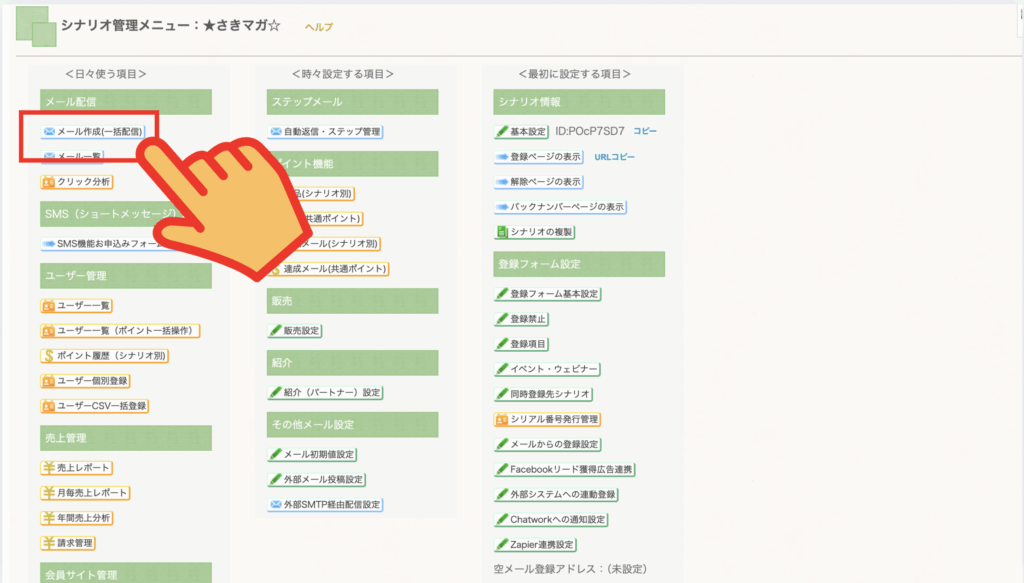Screen dimensions: 1024x583
Task: Click the クリック分析 icon button
Action: click(x=49, y=182)
